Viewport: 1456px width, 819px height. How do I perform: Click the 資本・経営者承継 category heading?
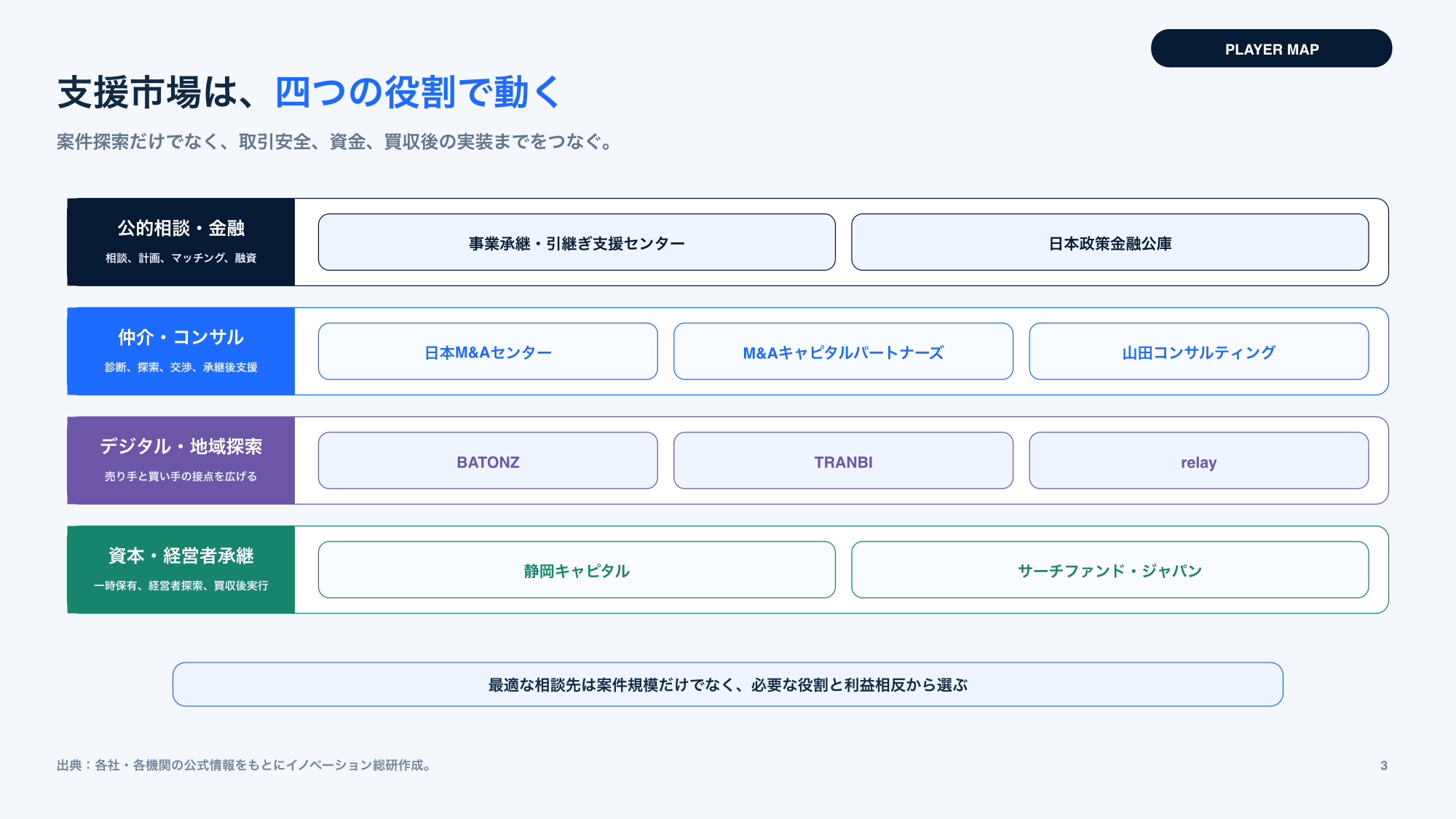point(181,556)
